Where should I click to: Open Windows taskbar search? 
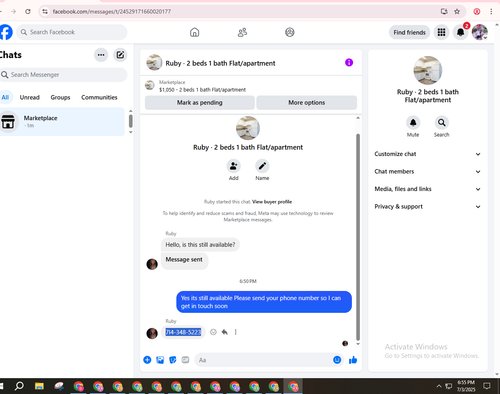click(19, 386)
